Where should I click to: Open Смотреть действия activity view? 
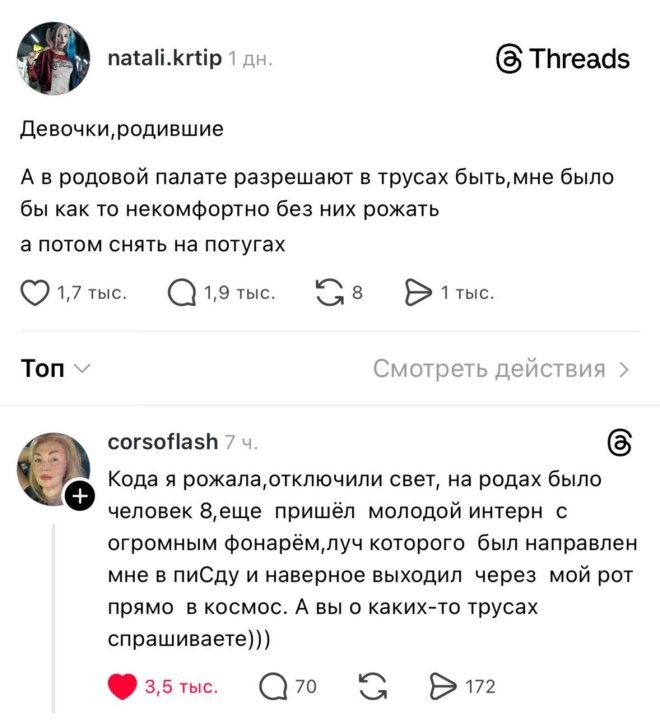pyautogui.click(x=501, y=369)
